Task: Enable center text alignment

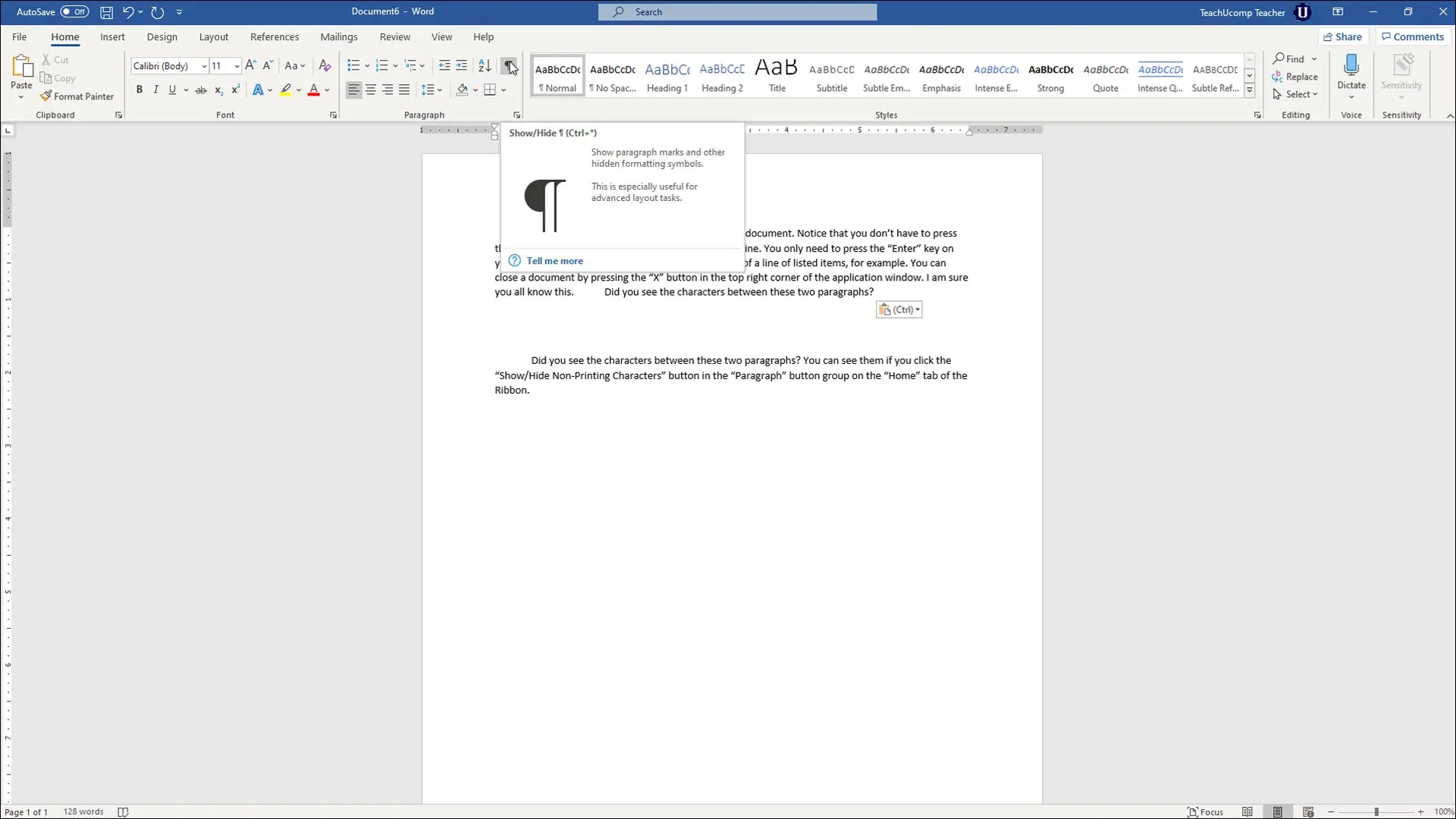Action: point(371,89)
